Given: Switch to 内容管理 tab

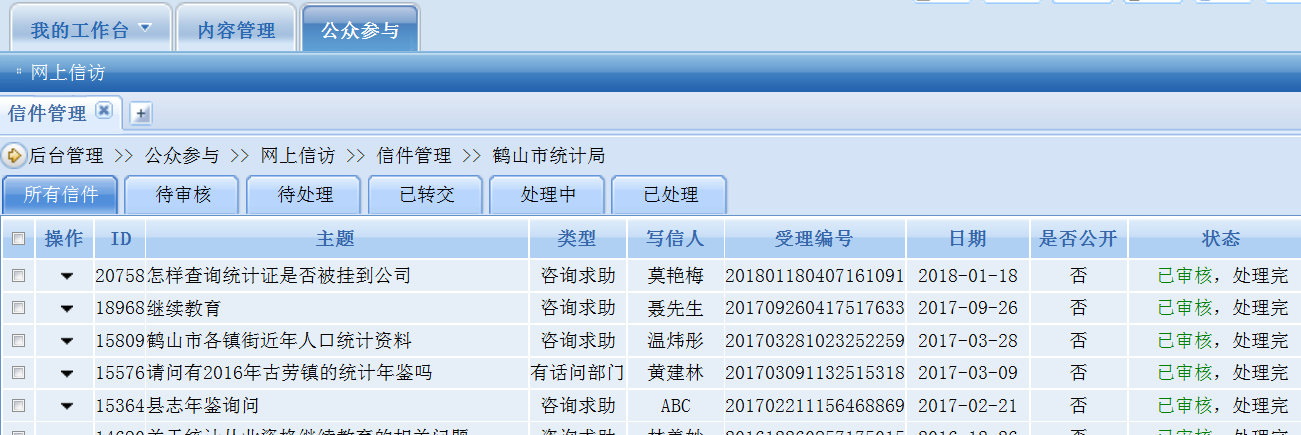Looking at the screenshot, I should point(236,31).
